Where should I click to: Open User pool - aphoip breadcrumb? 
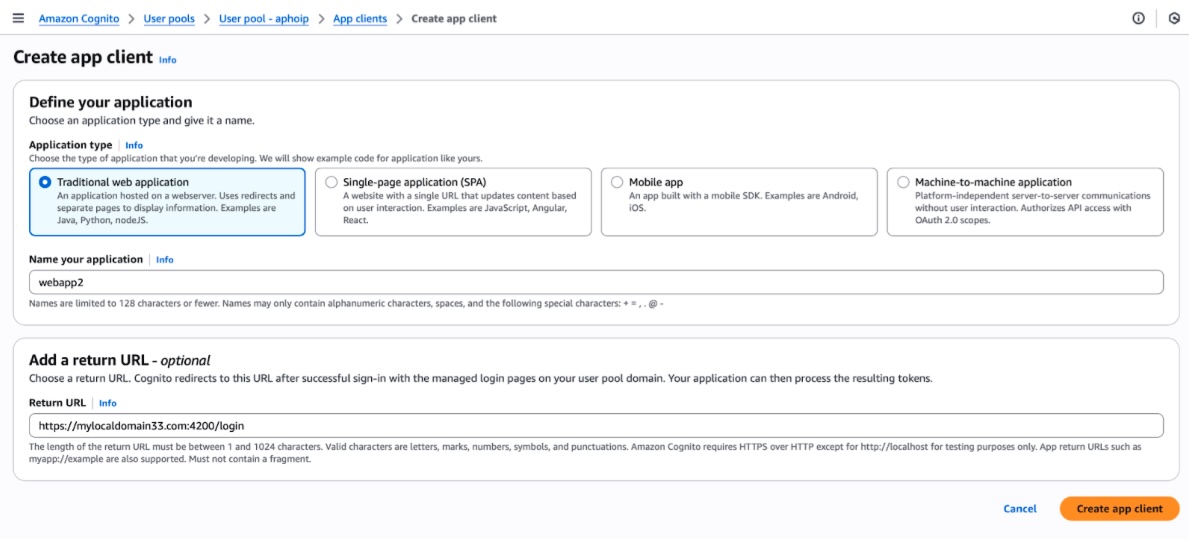click(264, 19)
